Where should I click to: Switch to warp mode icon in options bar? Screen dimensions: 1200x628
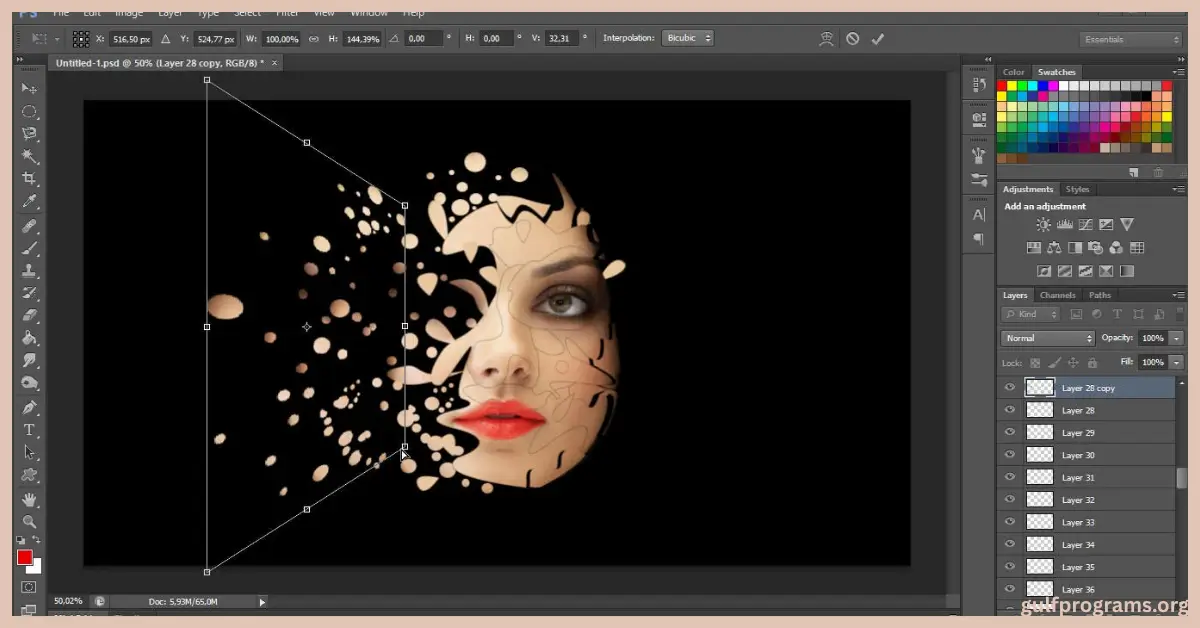point(826,39)
